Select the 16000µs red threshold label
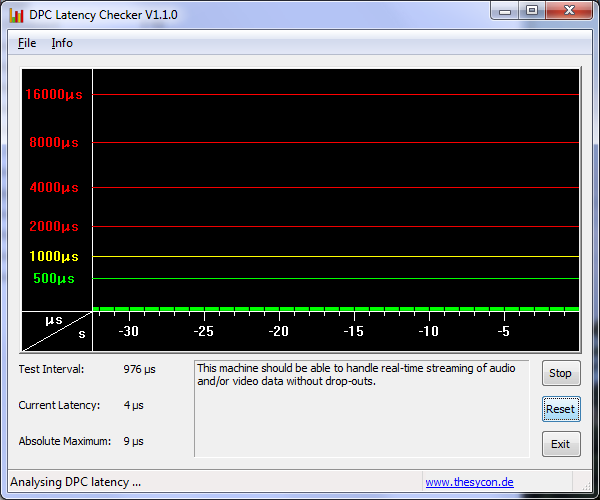This screenshot has height=500, width=600. (x=54, y=95)
